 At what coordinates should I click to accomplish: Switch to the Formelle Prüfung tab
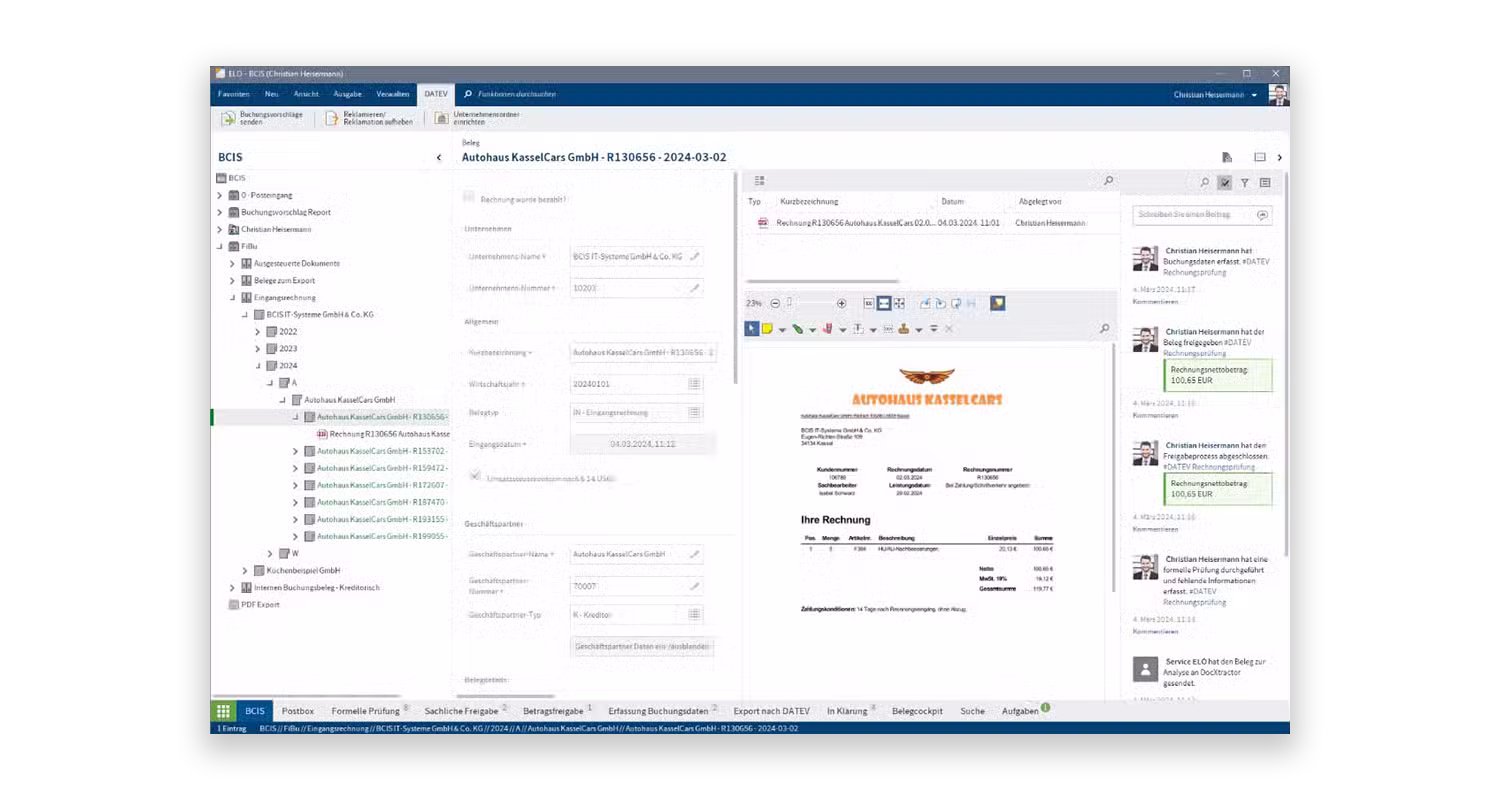coord(367,711)
